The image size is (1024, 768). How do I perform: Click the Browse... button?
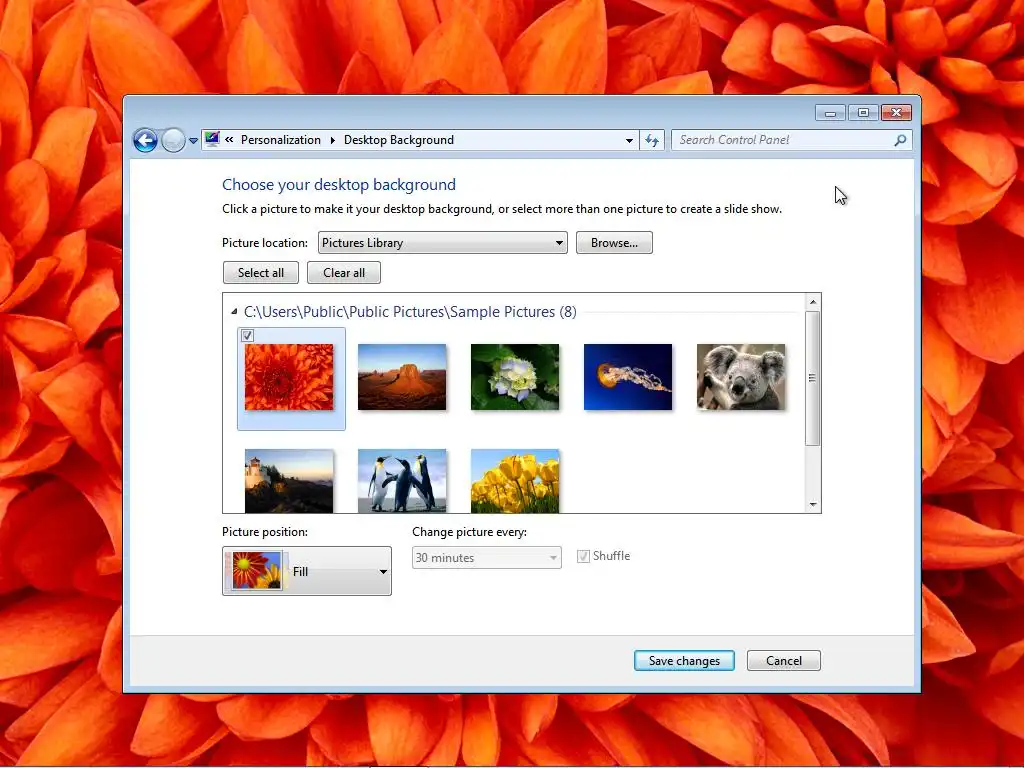coord(614,243)
